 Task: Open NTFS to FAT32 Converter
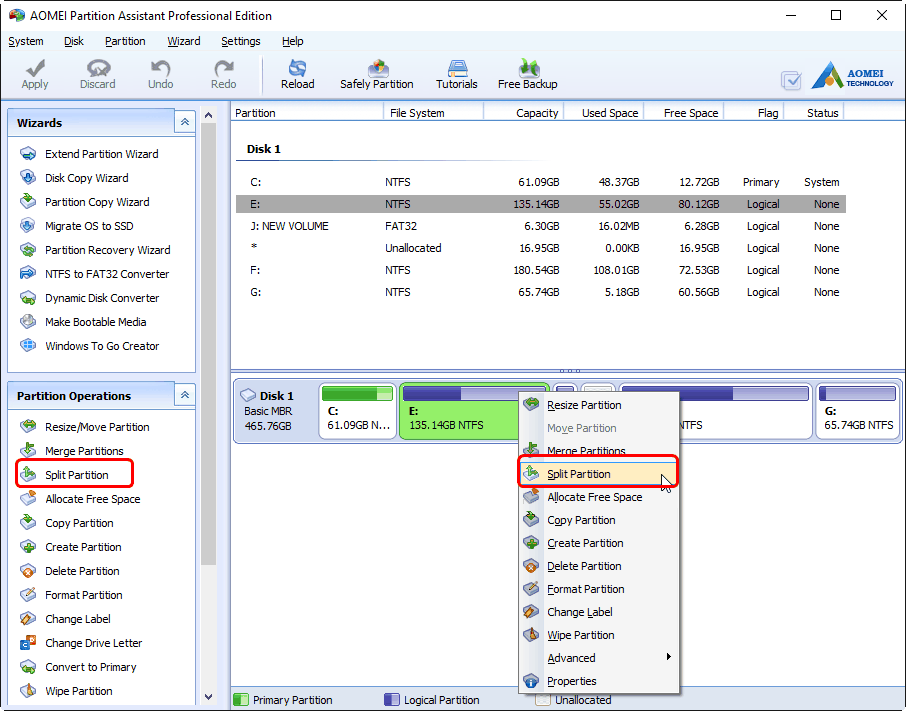pos(95,274)
